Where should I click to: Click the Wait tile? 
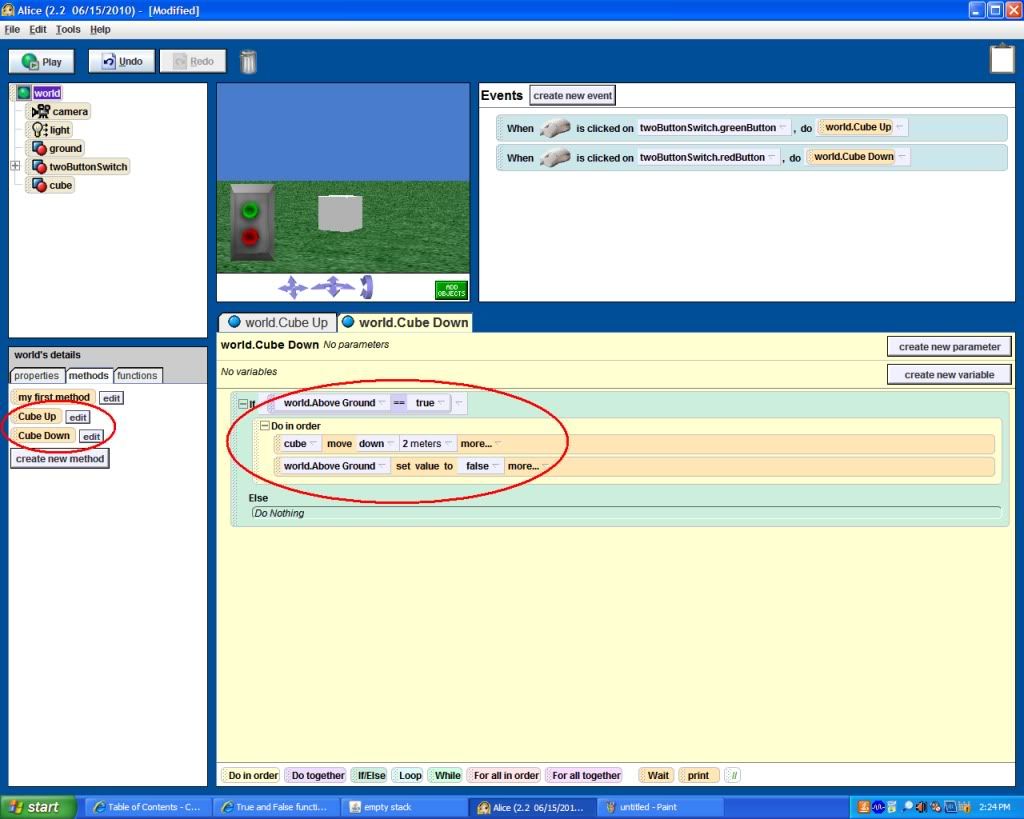tap(658, 775)
